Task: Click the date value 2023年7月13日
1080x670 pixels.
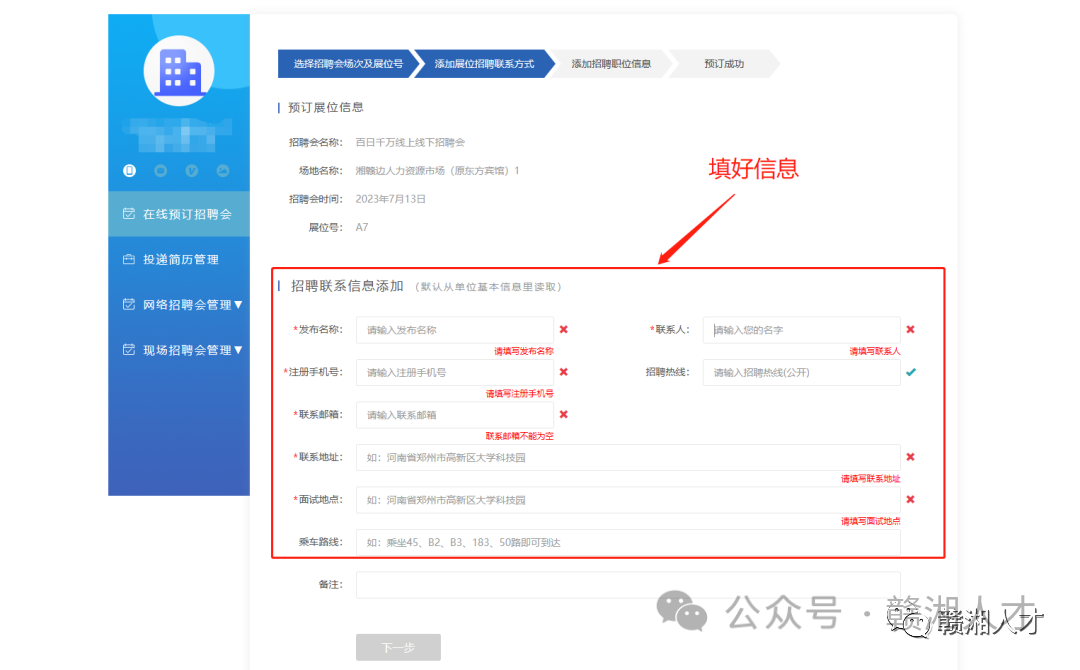Action: click(x=391, y=199)
